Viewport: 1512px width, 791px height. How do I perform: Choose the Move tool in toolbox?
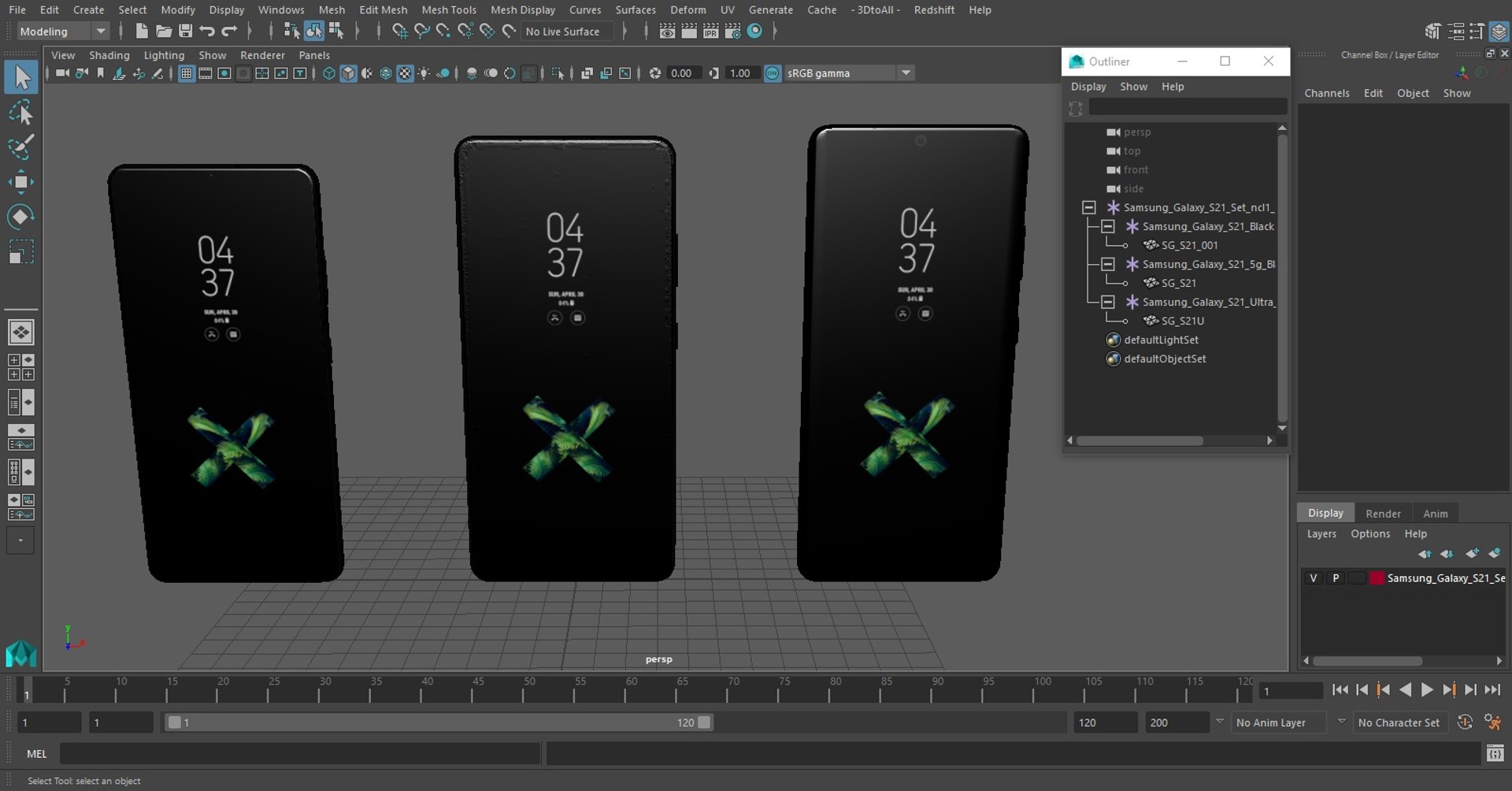[21, 182]
